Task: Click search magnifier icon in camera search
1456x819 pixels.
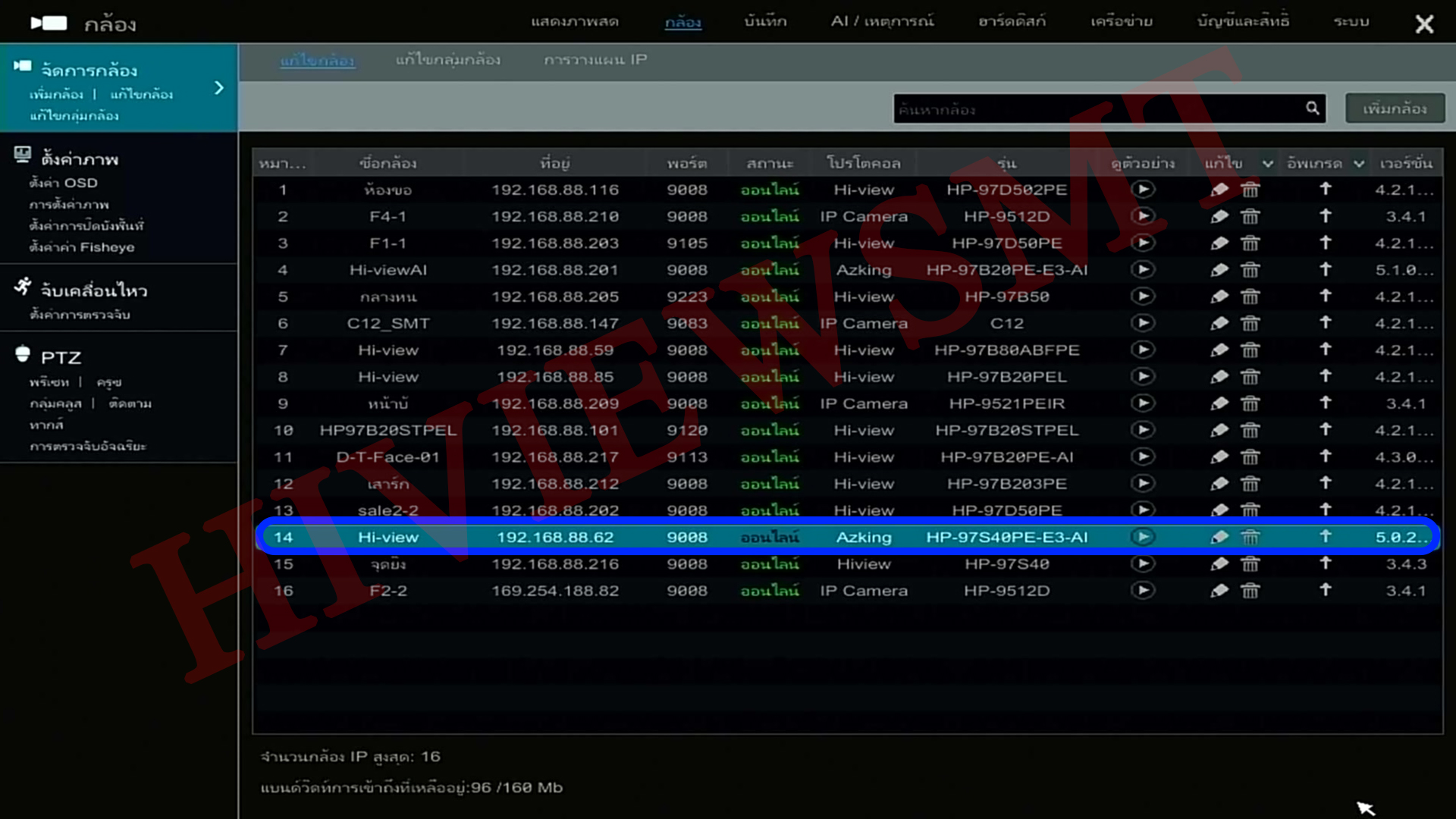Action: (x=1313, y=108)
